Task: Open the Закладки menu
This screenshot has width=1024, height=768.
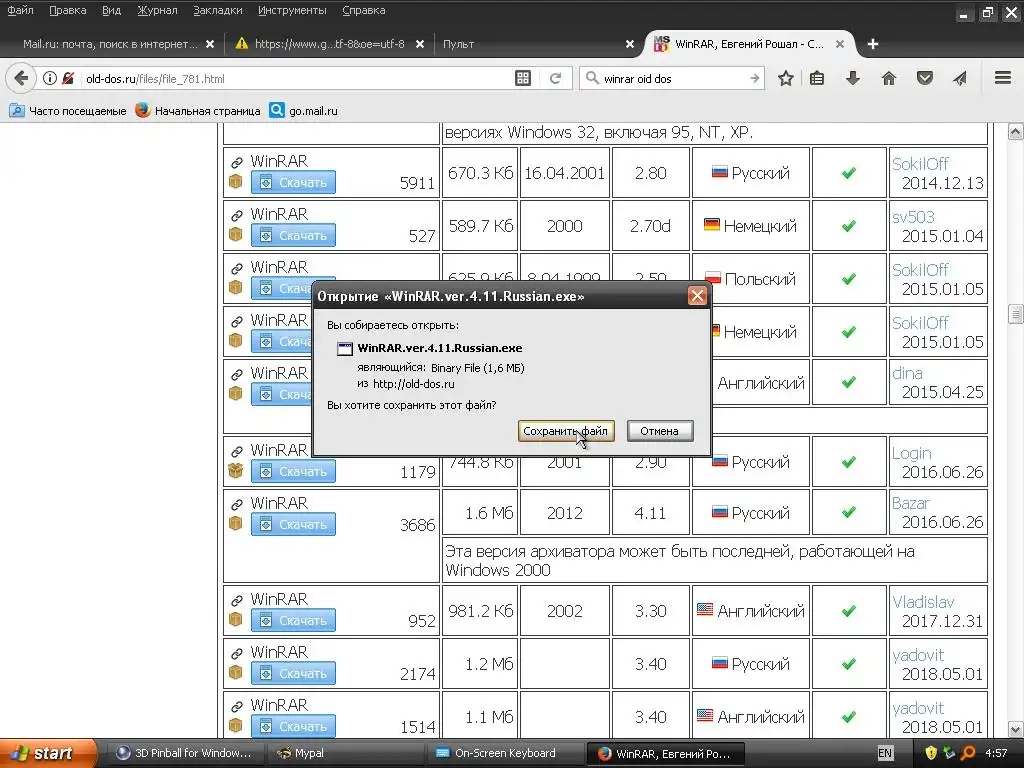Action: click(x=217, y=10)
